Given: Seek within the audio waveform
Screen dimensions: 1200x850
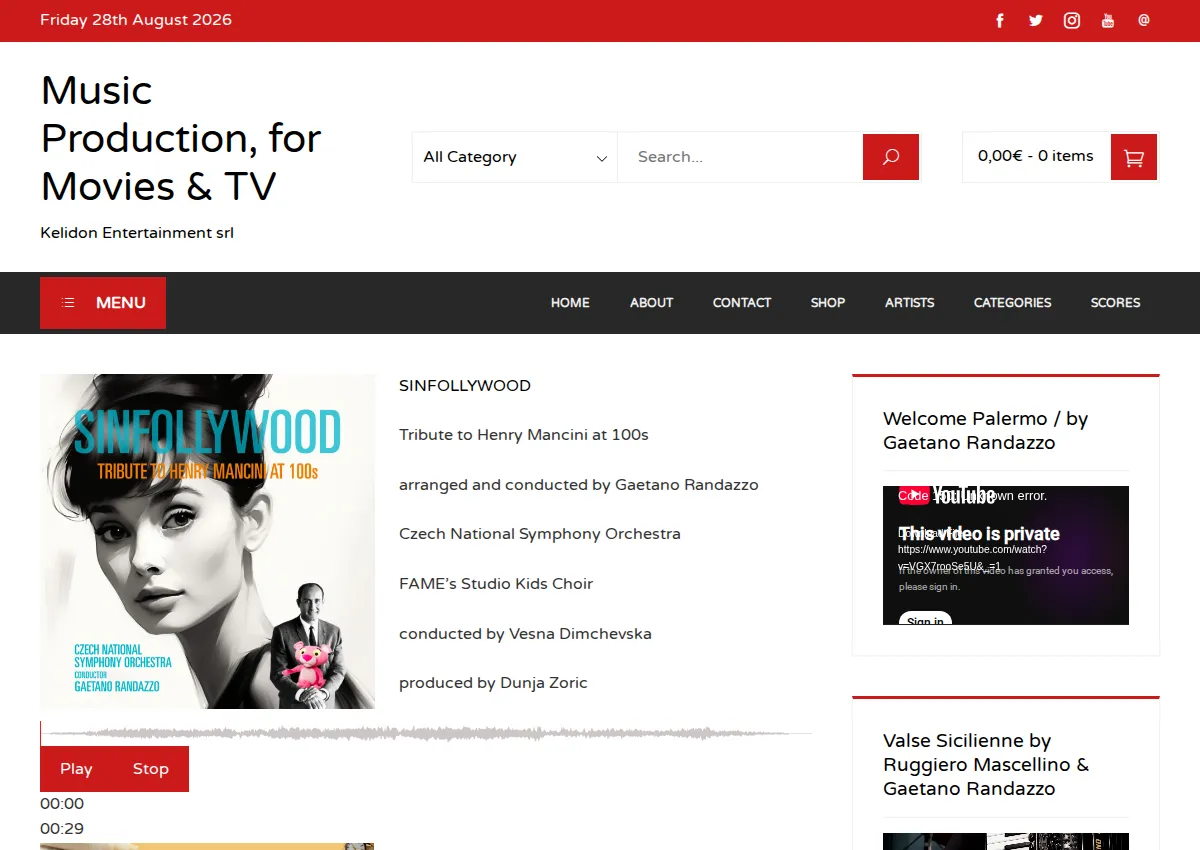Looking at the screenshot, I should point(426,734).
